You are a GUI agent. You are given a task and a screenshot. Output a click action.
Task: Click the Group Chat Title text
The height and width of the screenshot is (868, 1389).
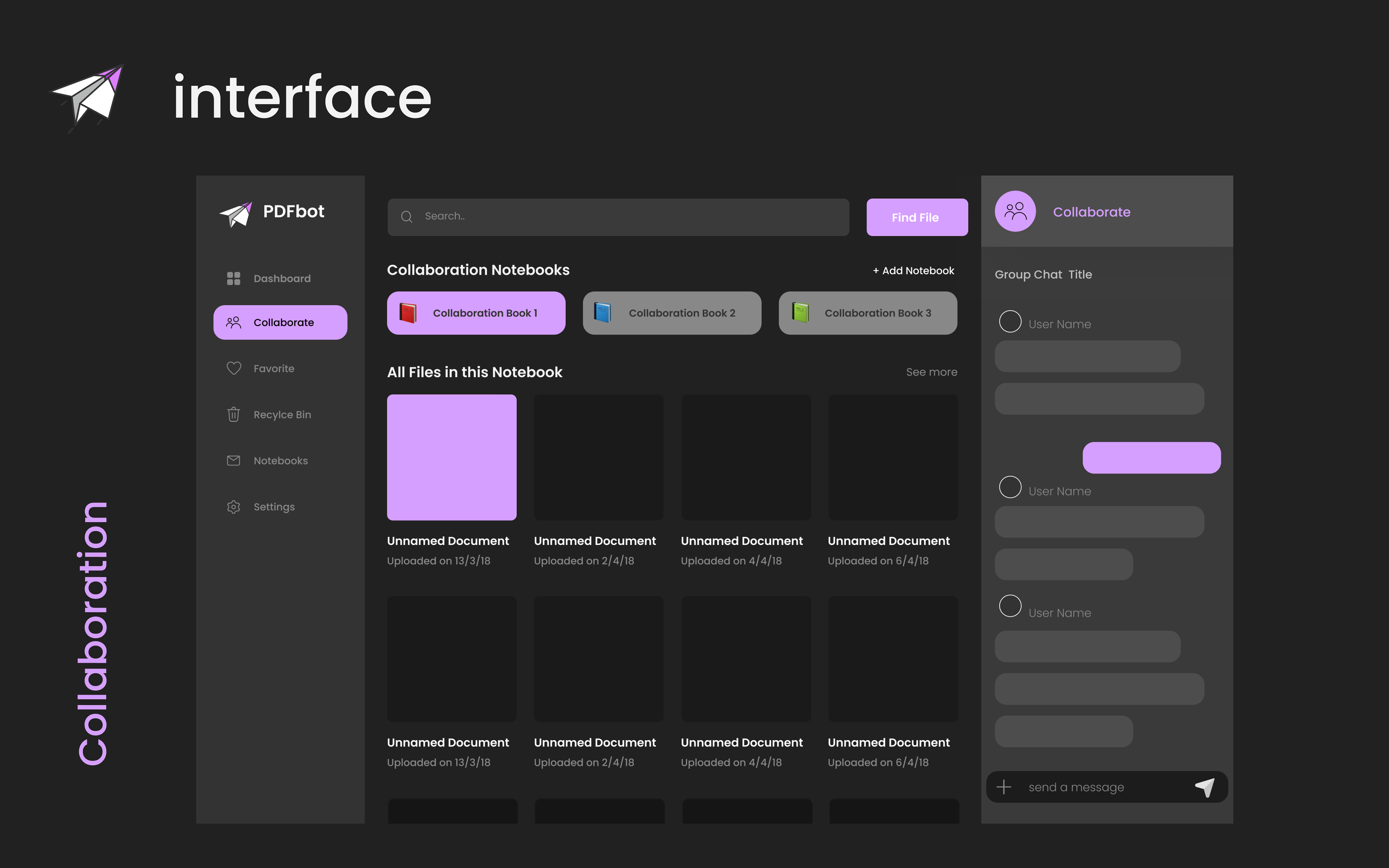tap(1044, 275)
